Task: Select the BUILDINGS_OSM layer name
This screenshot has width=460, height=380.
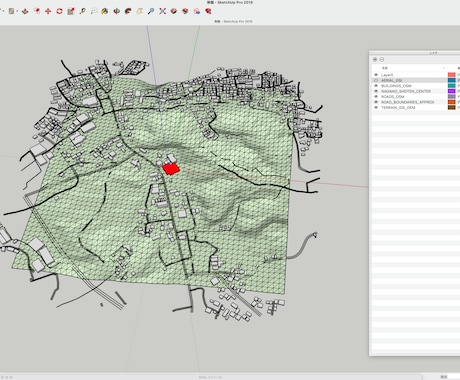Action: tap(396, 86)
